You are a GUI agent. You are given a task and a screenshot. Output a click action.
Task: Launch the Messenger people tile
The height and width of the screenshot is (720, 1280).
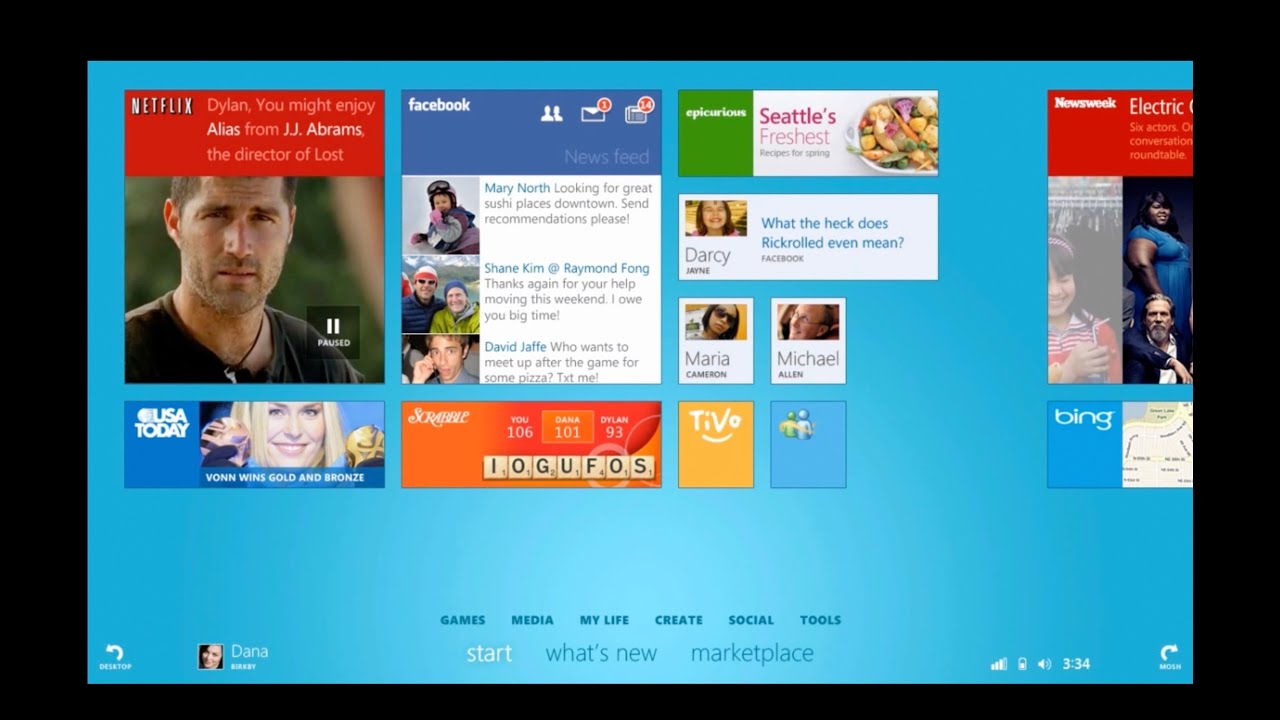[x=808, y=444]
